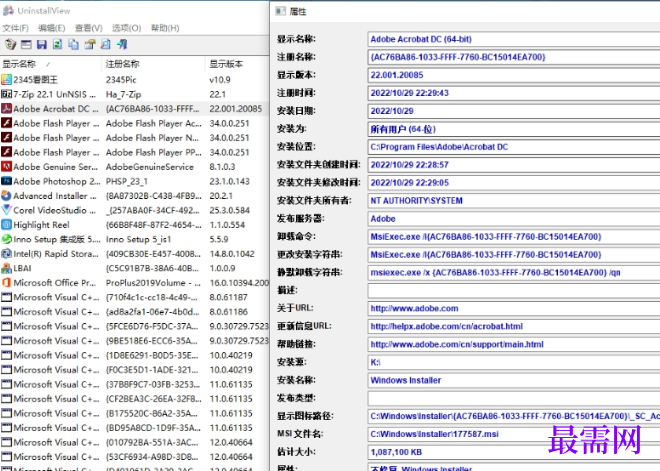Click the Corel VideoStudio row icon
The image size is (660, 471).
point(6,210)
